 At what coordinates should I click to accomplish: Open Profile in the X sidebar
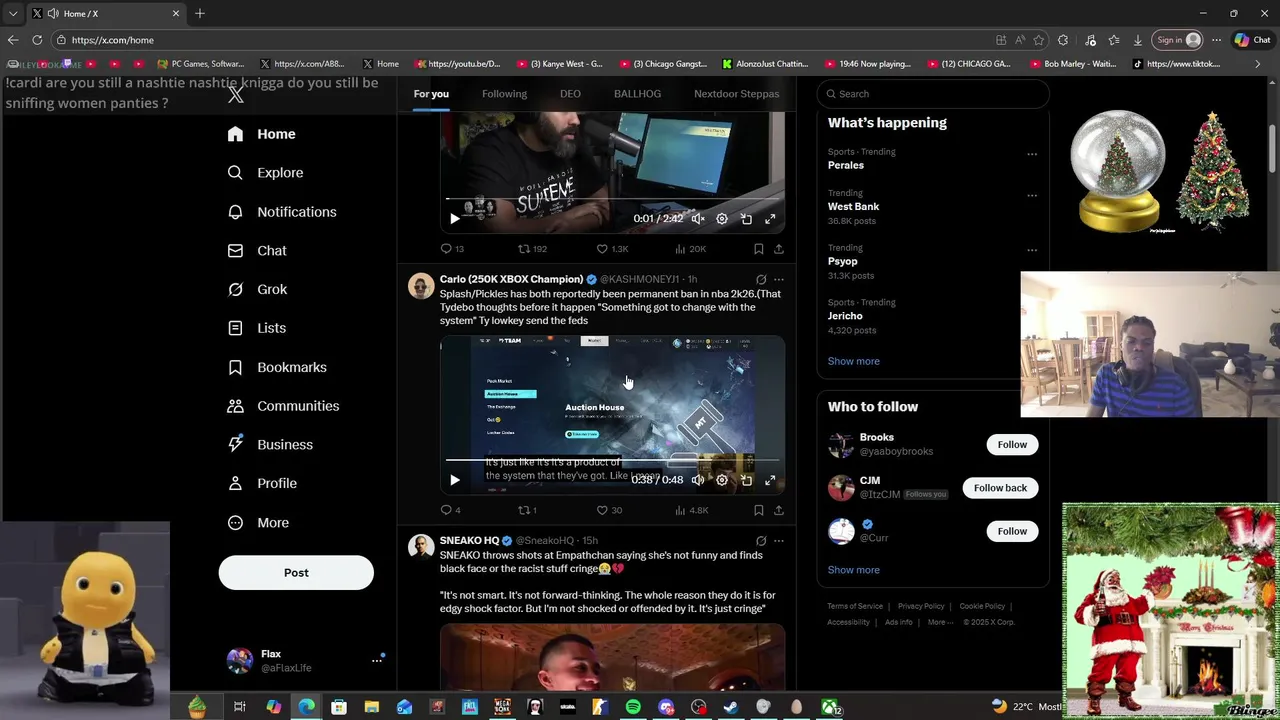click(x=262, y=483)
